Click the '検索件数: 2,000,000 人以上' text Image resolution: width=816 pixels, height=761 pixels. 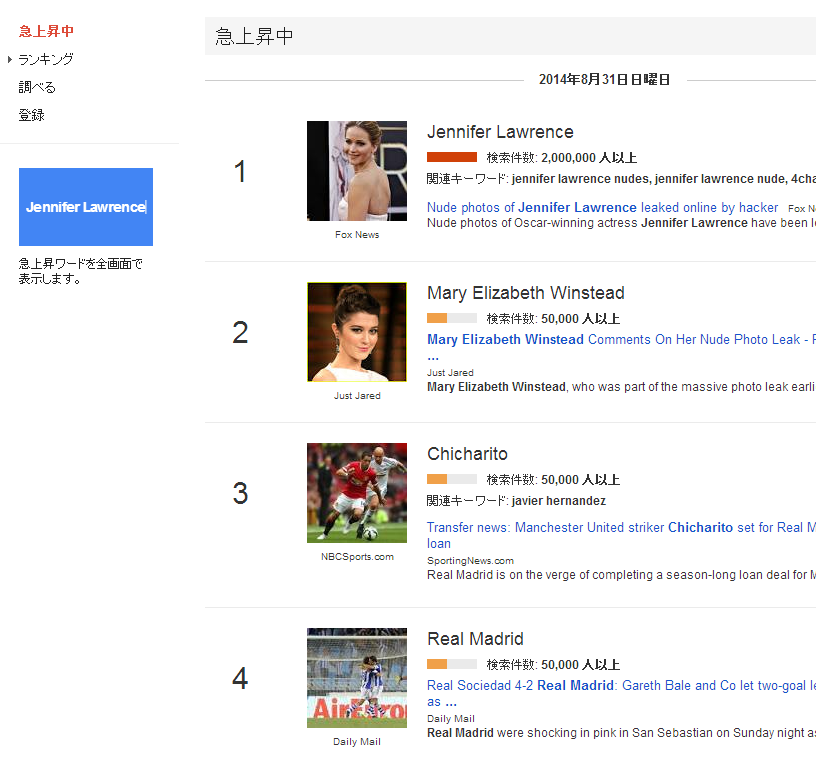[x=562, y=158]
